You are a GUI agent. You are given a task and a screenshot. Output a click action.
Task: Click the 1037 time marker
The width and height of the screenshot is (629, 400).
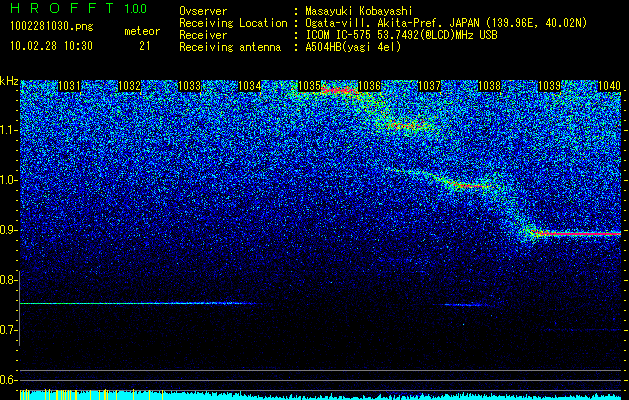430,86
